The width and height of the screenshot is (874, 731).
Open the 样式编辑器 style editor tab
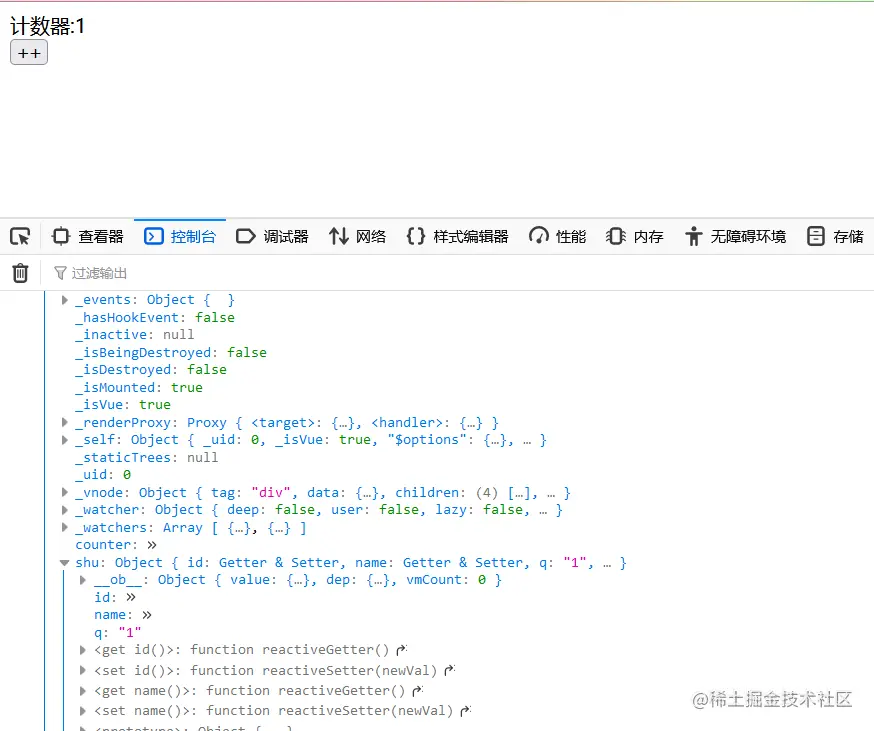coord(457,237)
